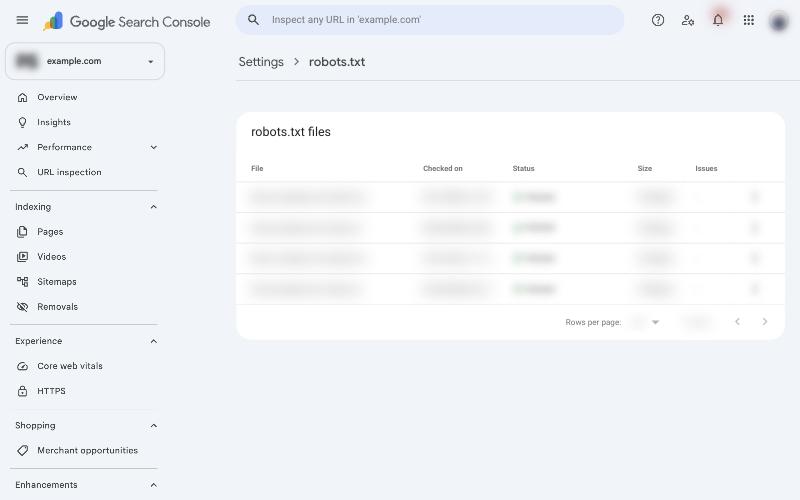
Task: Click the robots.txt breadcrumb item
Action: point(337,62)
